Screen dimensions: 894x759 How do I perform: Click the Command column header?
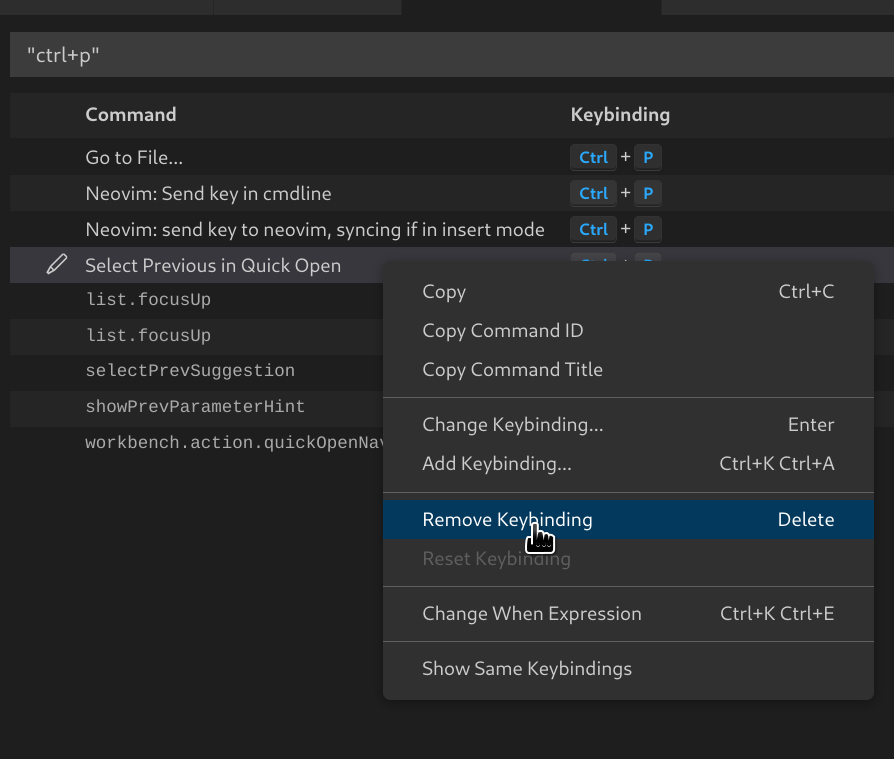click(x=131, y=114)
